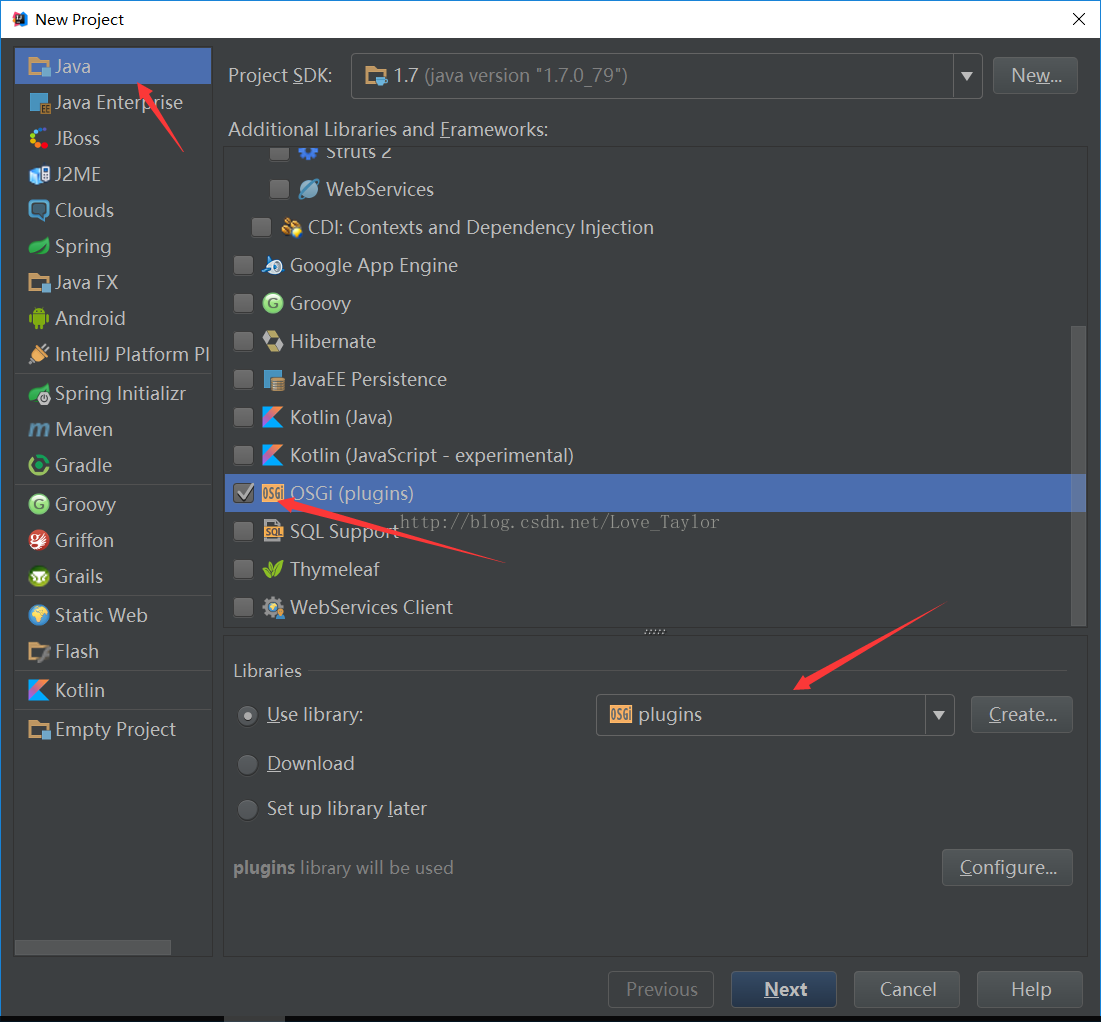The image size is (1101, 1022).
Task: Click the Maven m icon
Action: (39, 429)
